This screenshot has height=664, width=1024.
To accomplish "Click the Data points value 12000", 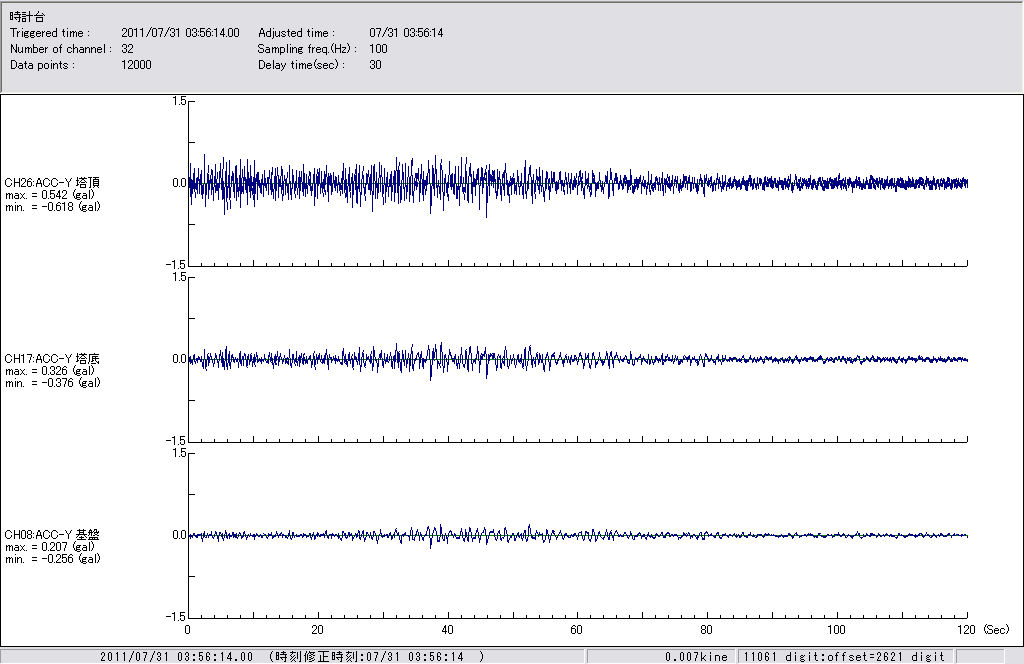I will (136, 65).
